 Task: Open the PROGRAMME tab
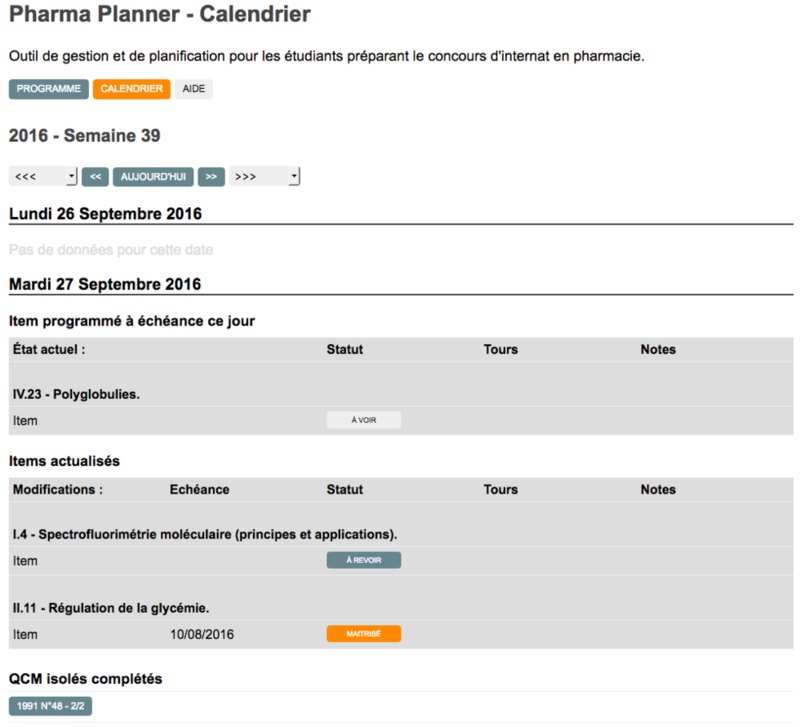click(x=49, y=89)
